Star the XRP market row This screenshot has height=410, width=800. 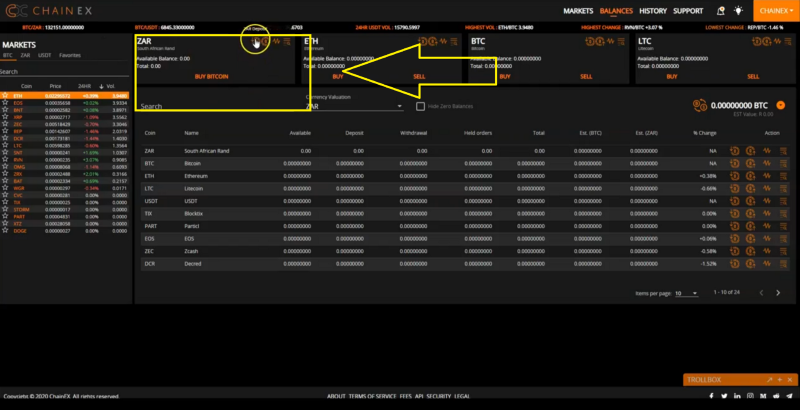[5, 117]
